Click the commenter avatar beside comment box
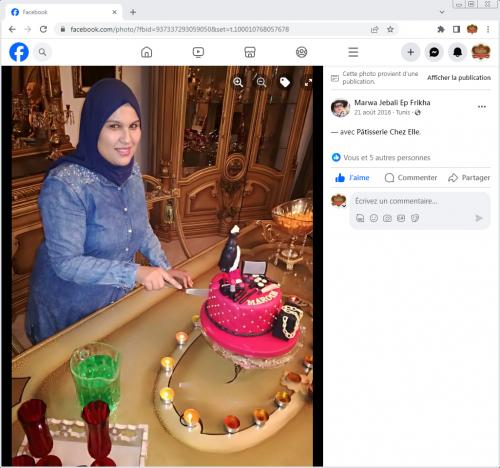 pyautogui.click(x=339, y=201)
